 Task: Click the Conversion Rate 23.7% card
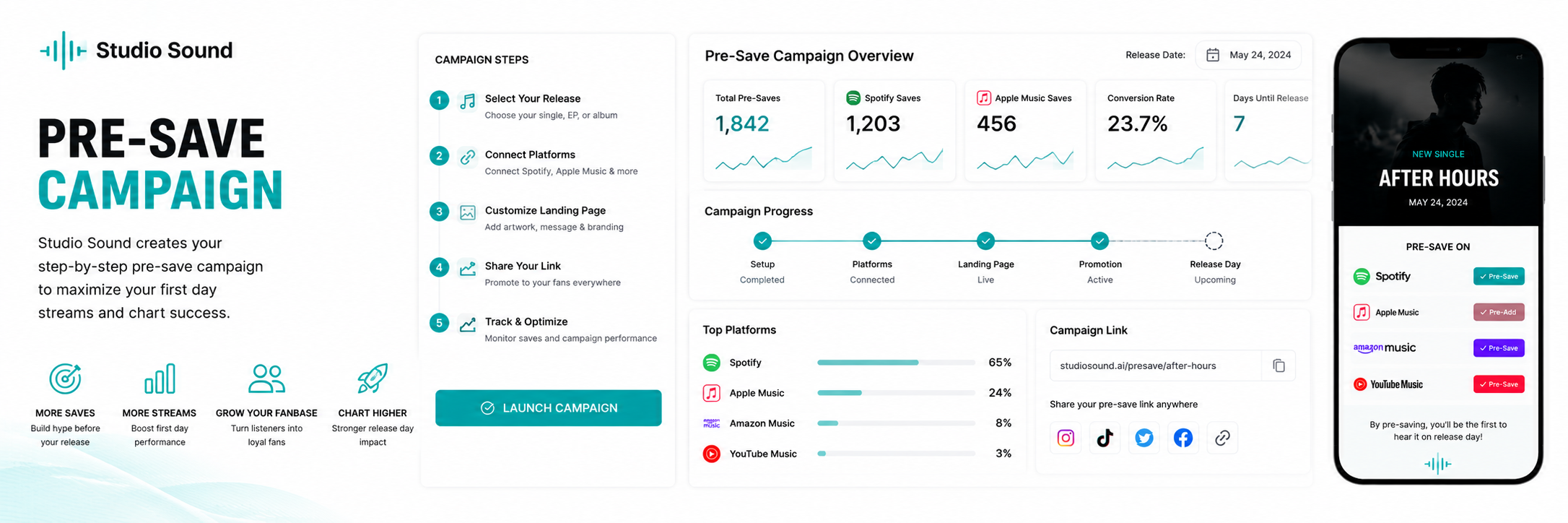point(1156,131)
